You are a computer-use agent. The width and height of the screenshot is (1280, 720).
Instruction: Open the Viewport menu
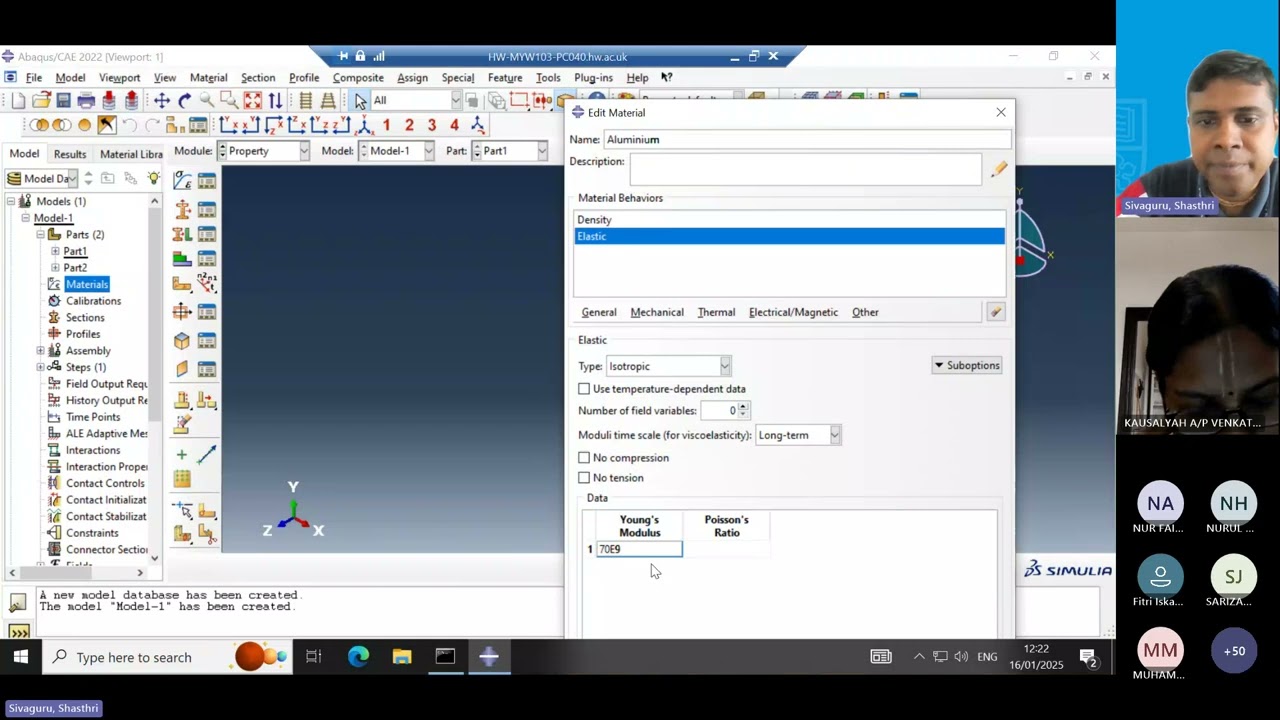pos(119,77)
